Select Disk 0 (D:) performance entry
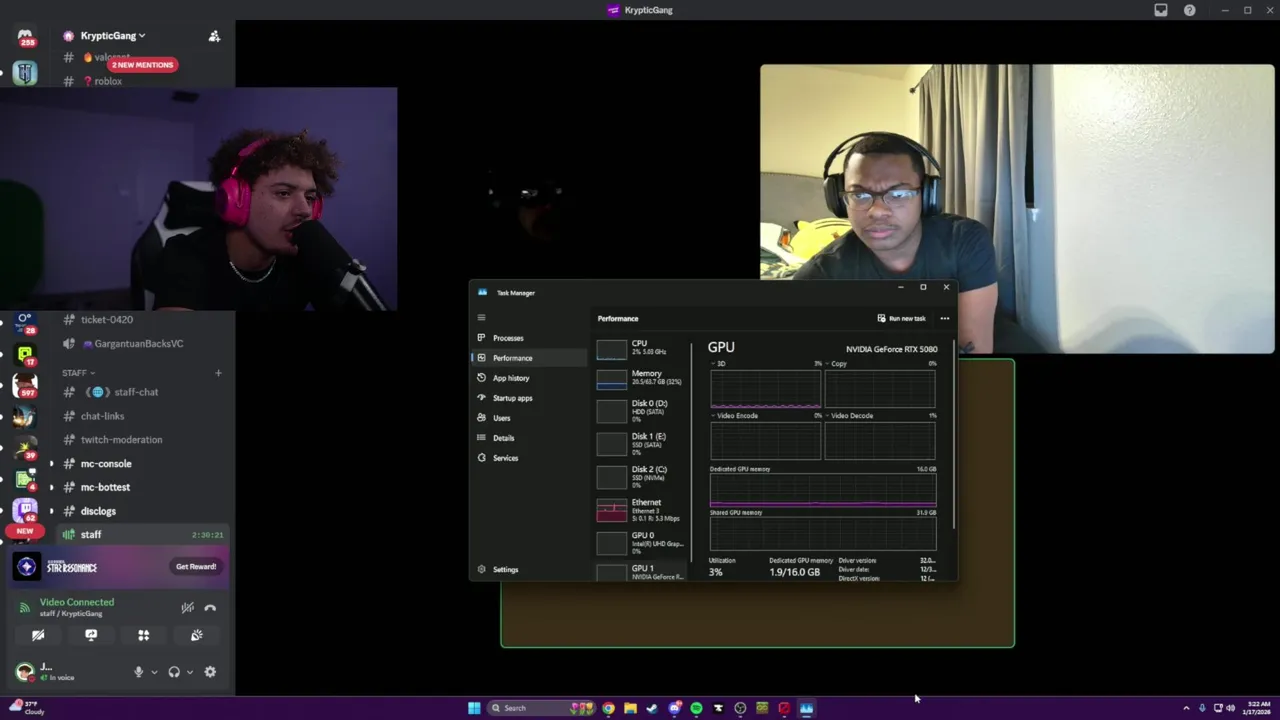This screenshot has width=1280, height=720. pos(640,411)
